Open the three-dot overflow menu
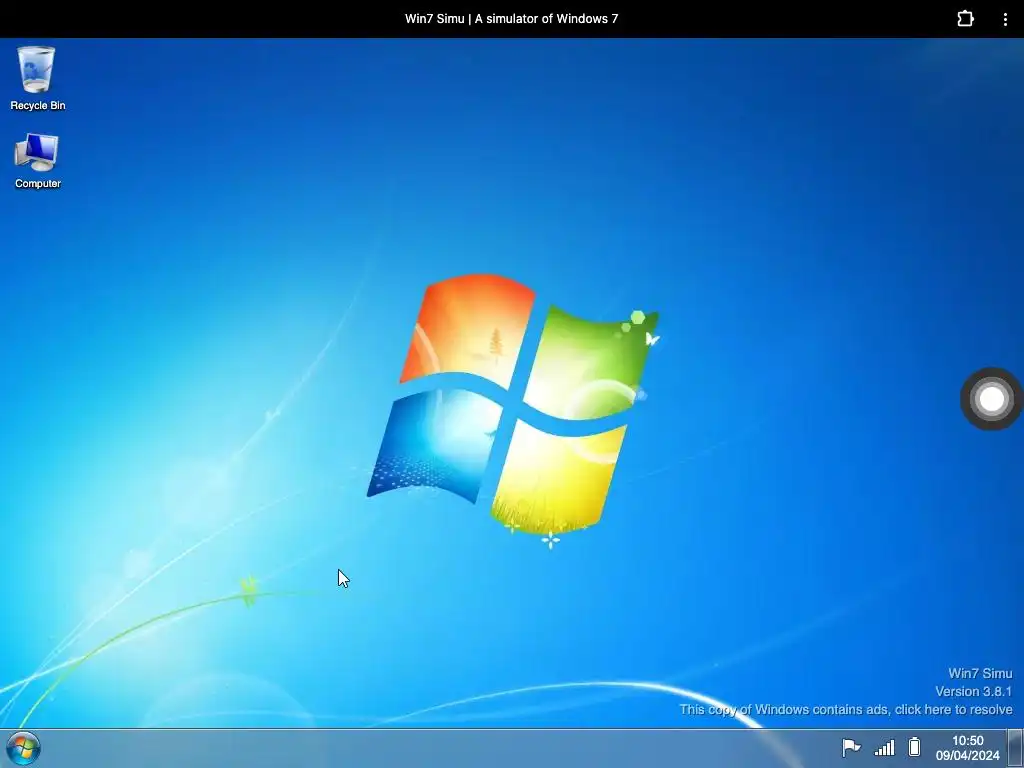Image resolution: width=1024 pixels, height=768 pixels. click(x=1005, y=19)
